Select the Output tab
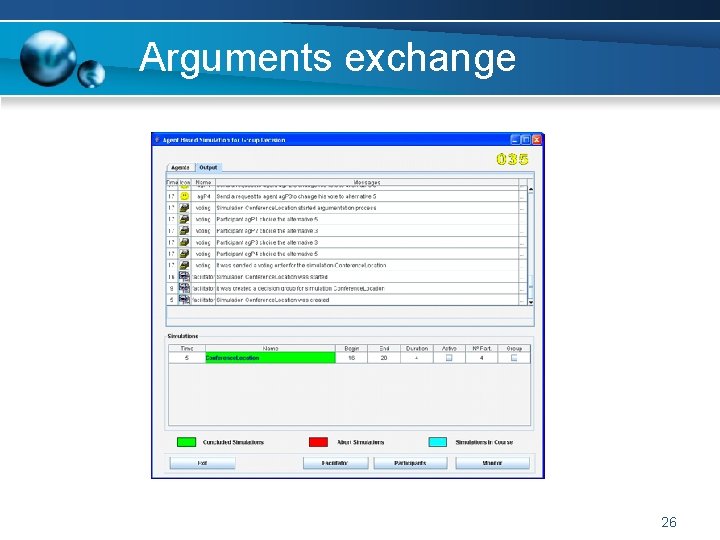The height and width of the screenshot is (540, 720). coord(208,168)
